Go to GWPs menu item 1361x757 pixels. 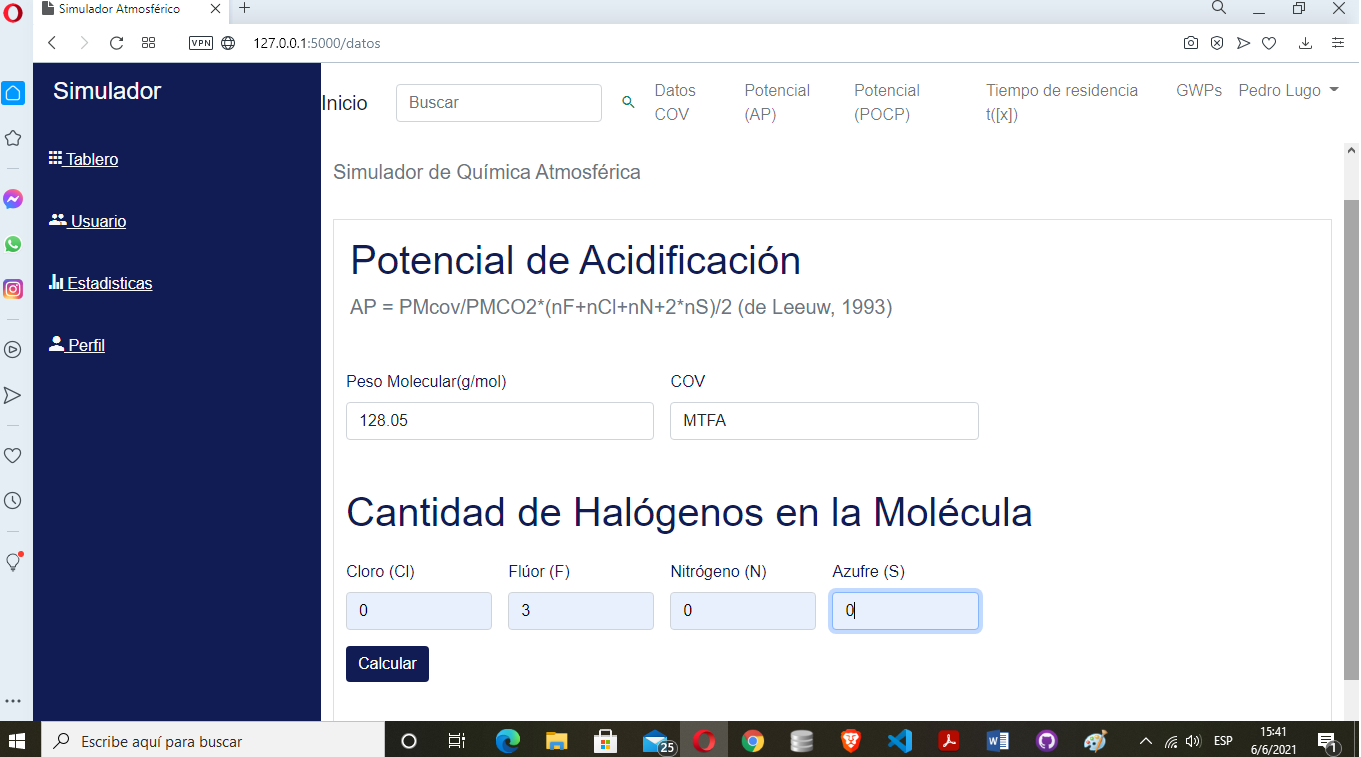pos(1199,90)
